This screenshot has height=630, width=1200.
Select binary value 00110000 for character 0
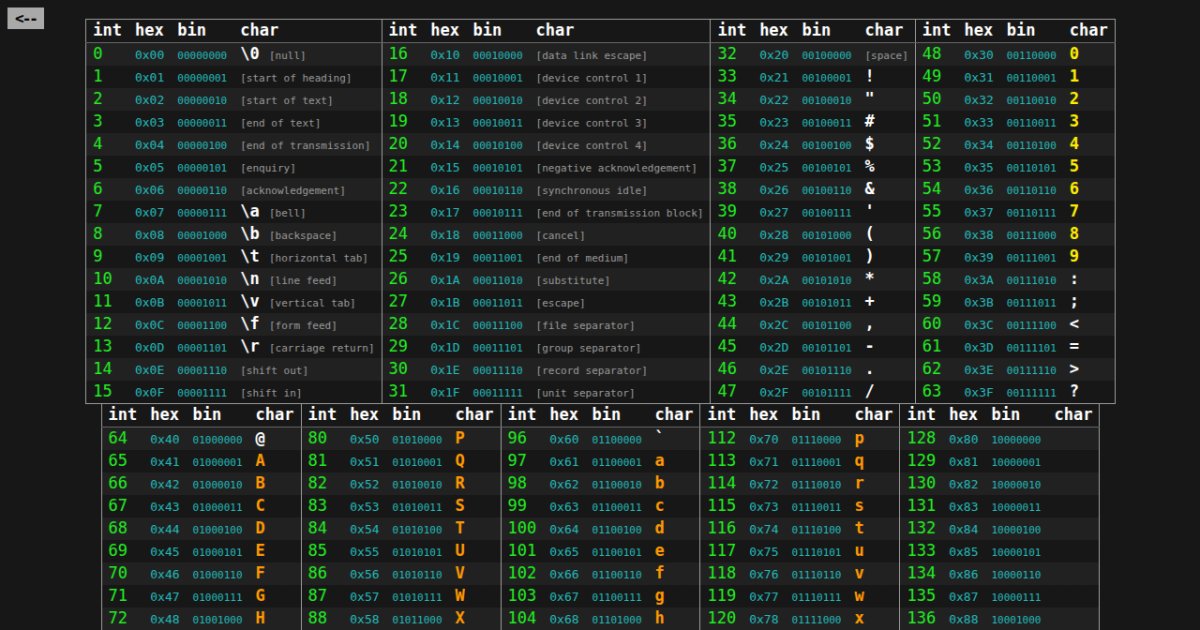point(1031,56)
